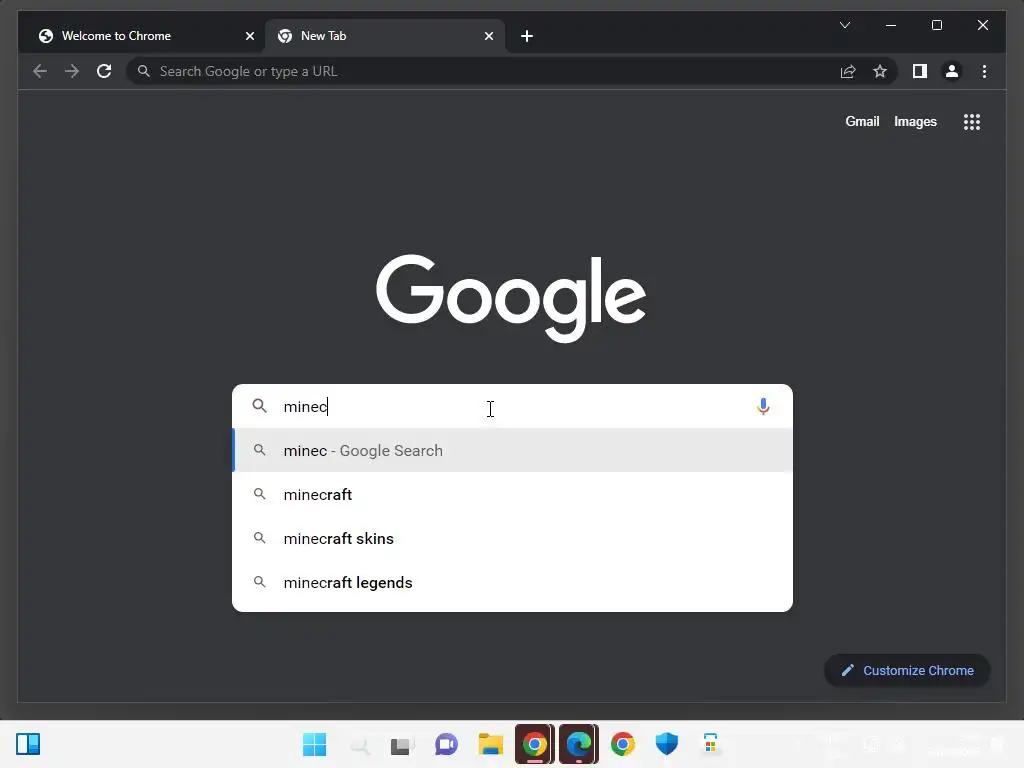Open the side panel
The width and height of the screenshot is (1024, 768).
(x=920, y=71)
